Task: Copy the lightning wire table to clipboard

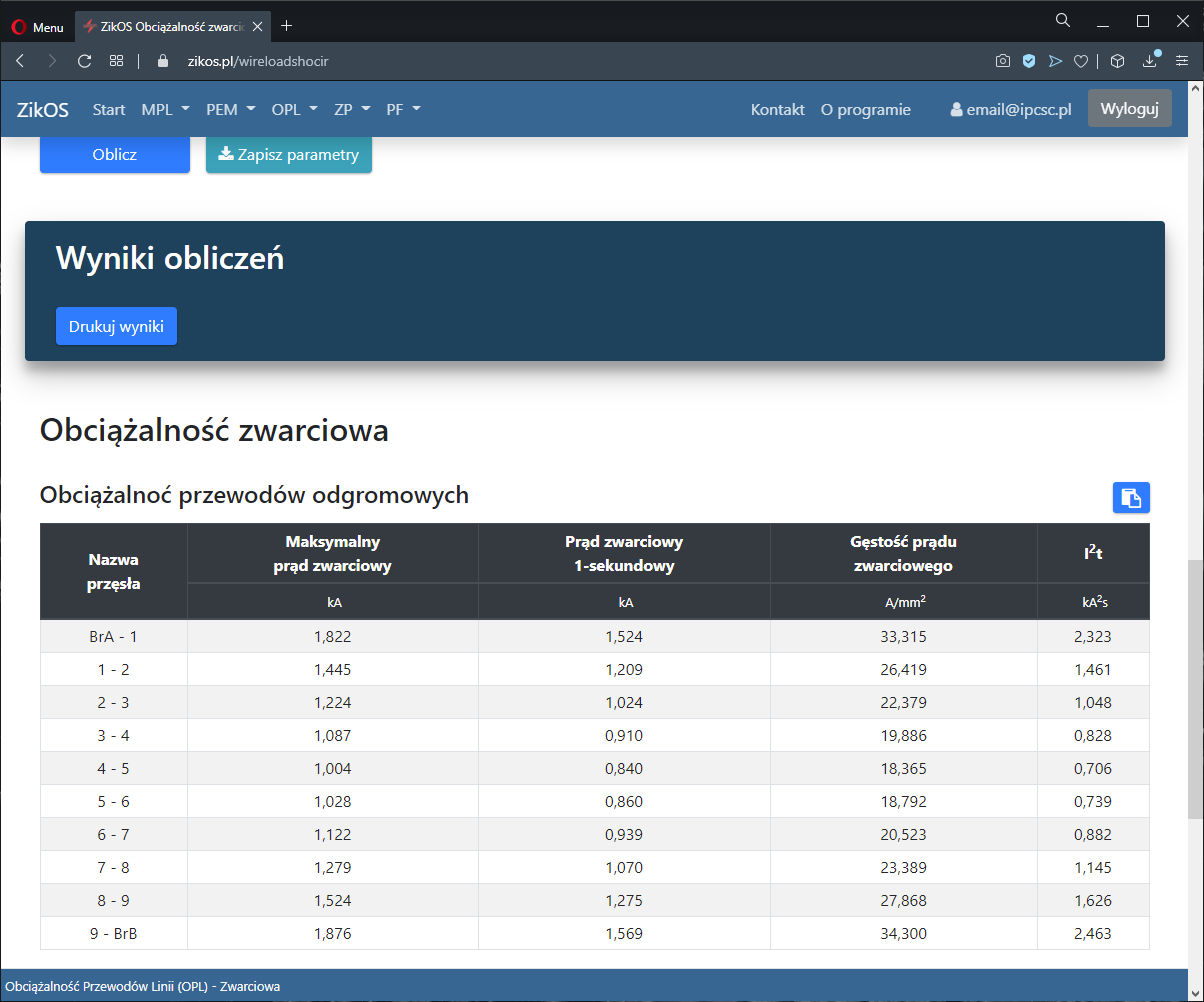Action: pos(1131,497)
